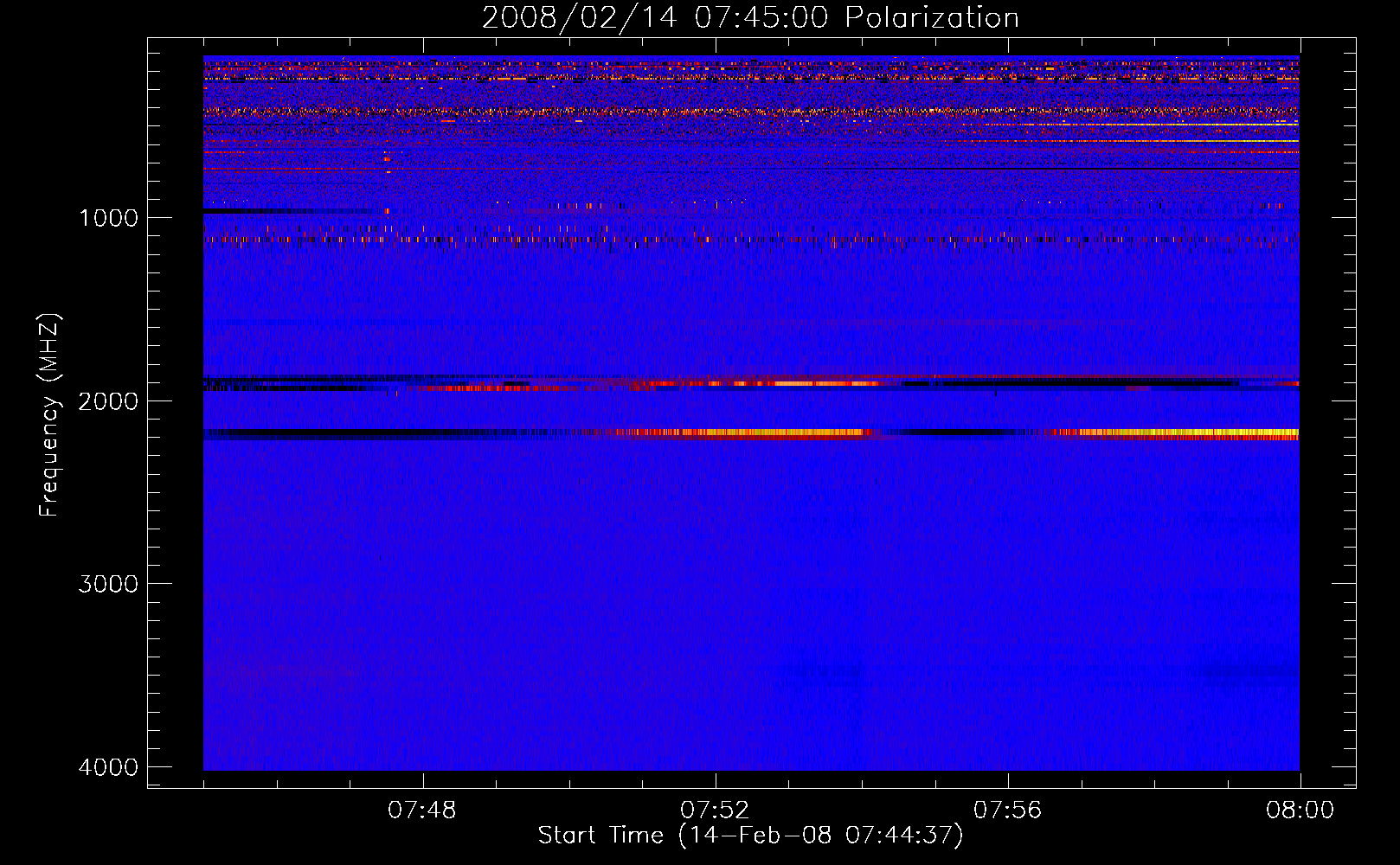Click the 07:52 time tick label
The width and height of the screenshot is (1400, 865).
coord(715,811)
